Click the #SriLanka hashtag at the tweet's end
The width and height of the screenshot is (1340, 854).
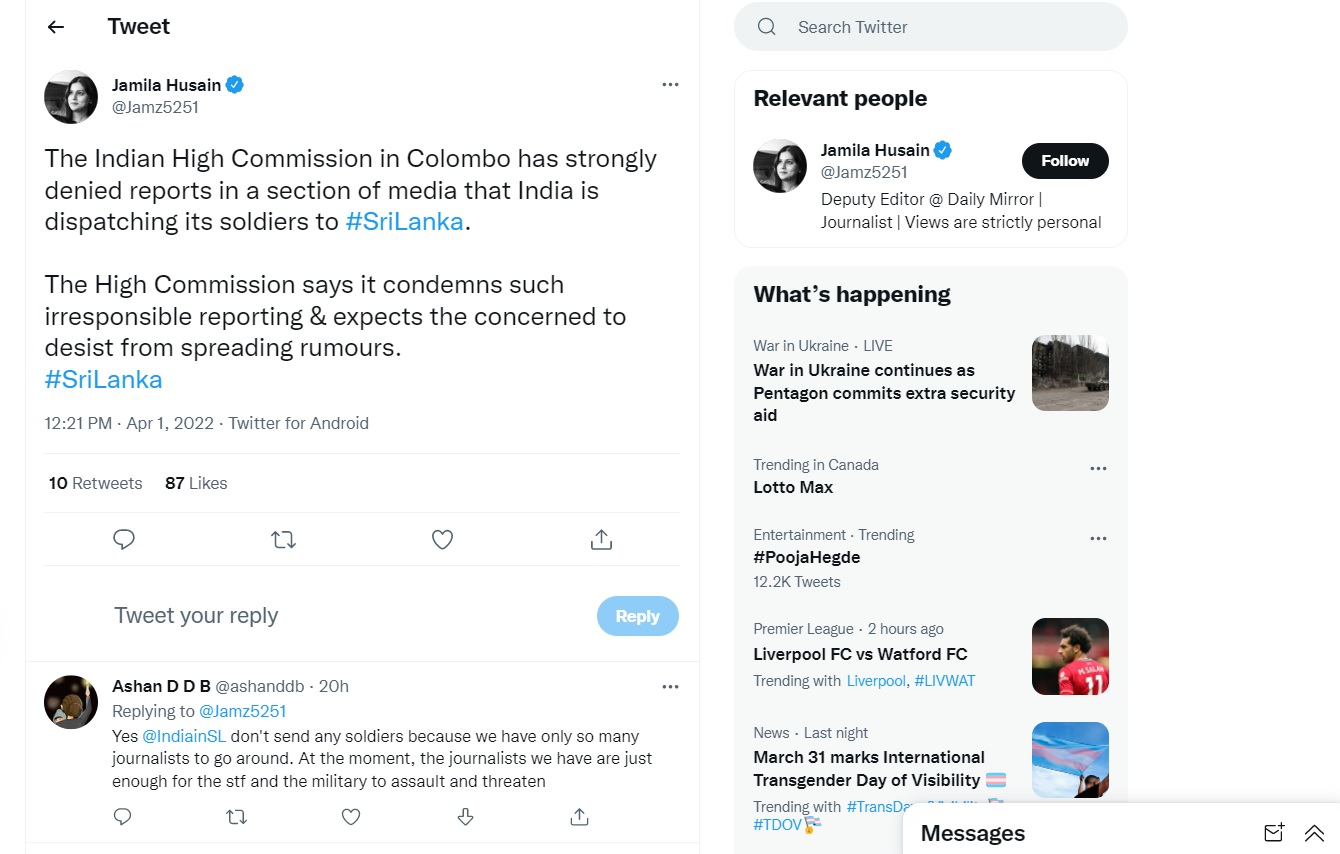pyautogui.click(x=103, y=380)
